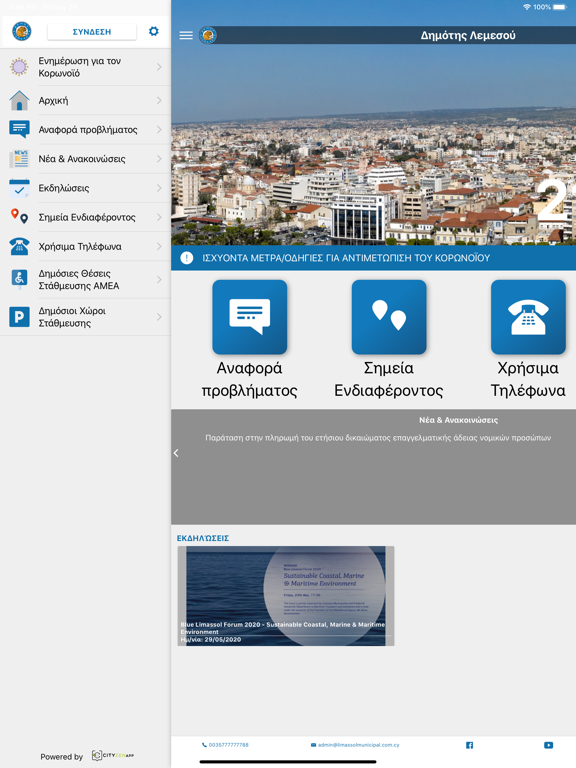Open settings gear icon in sidebar

pyautogui.click(x=154, y=31)
